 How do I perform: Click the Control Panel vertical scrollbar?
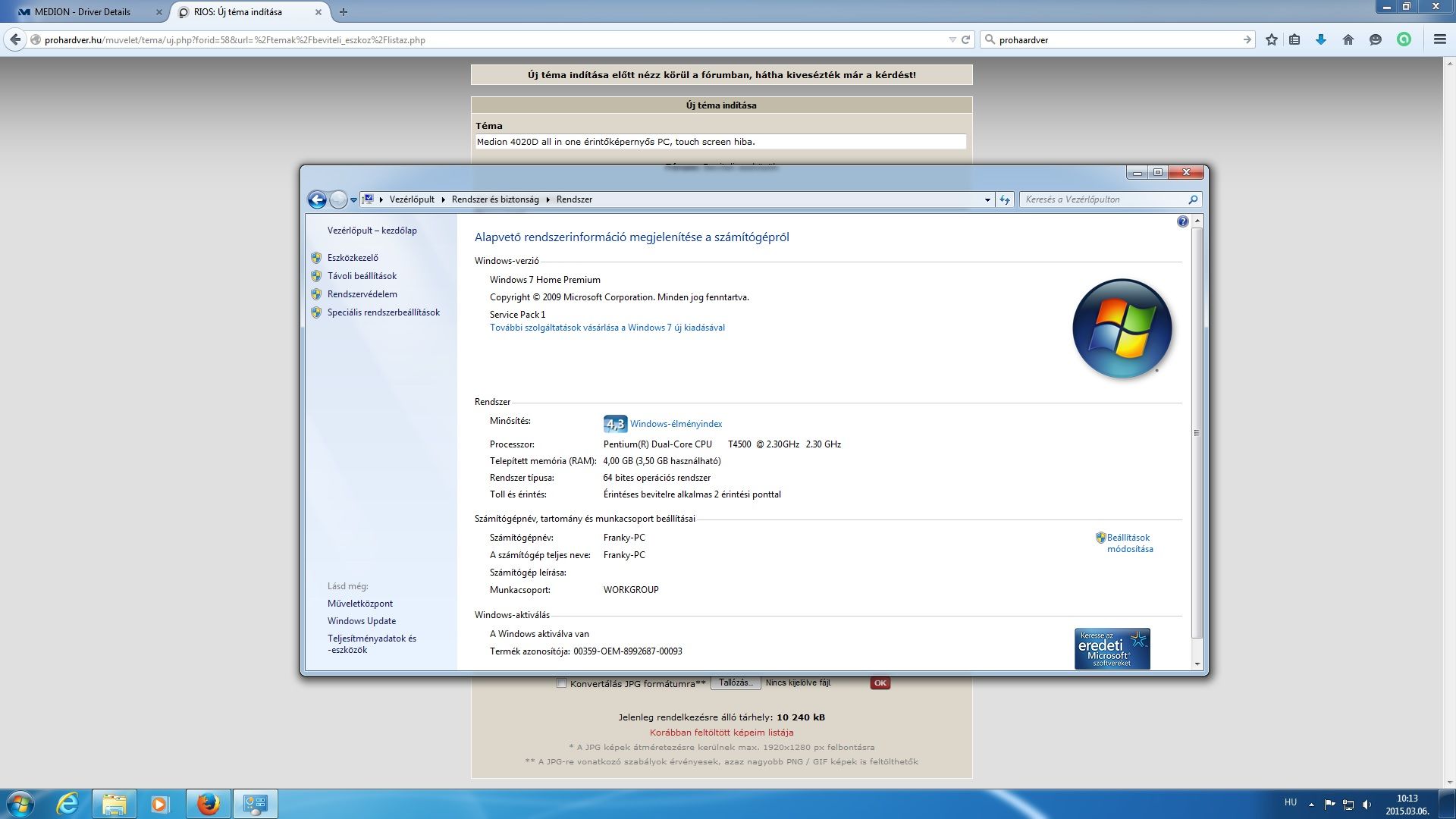click(1197, 433)
